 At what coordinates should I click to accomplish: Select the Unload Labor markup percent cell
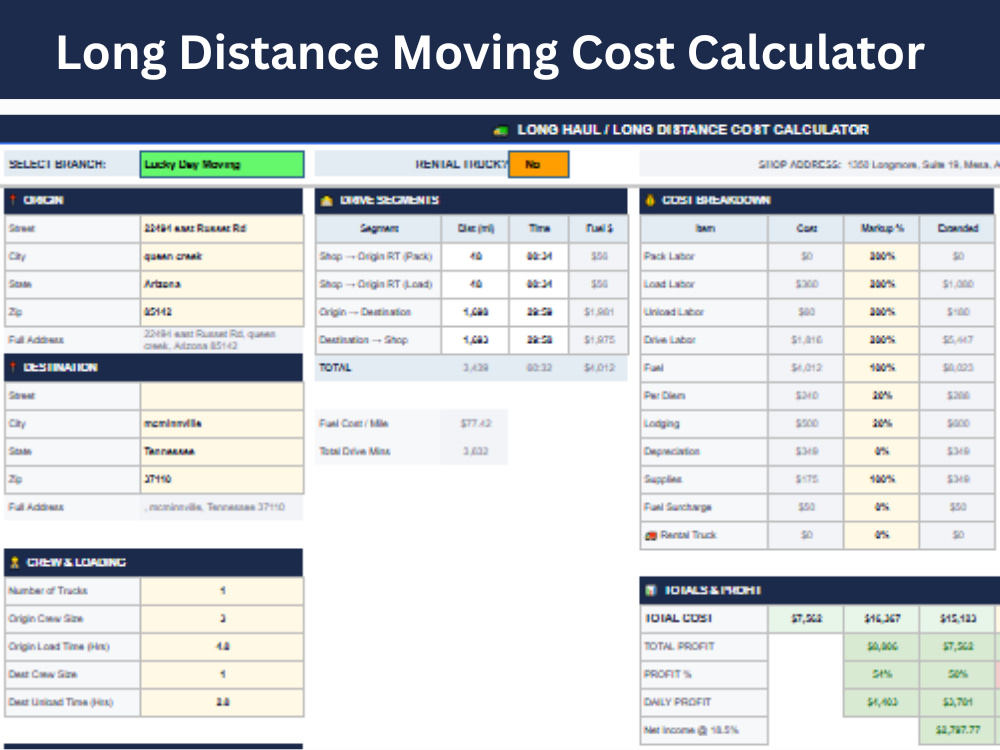click(x=881, y=312)
